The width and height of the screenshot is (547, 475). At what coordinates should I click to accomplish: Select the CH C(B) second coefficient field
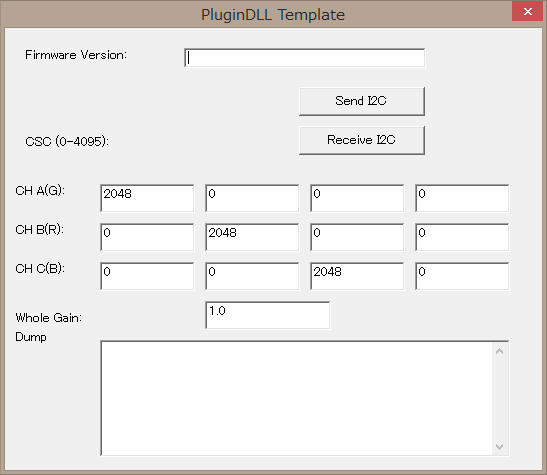point(252,276)
